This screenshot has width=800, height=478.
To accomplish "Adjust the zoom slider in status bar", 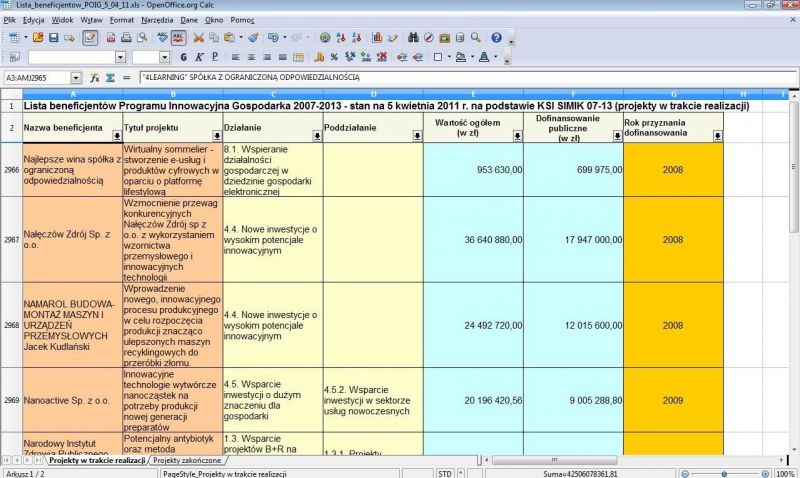I will point(724,474).
